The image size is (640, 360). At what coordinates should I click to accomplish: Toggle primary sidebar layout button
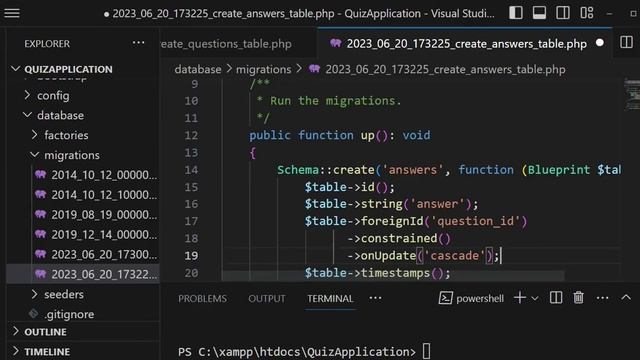point(516,13)
